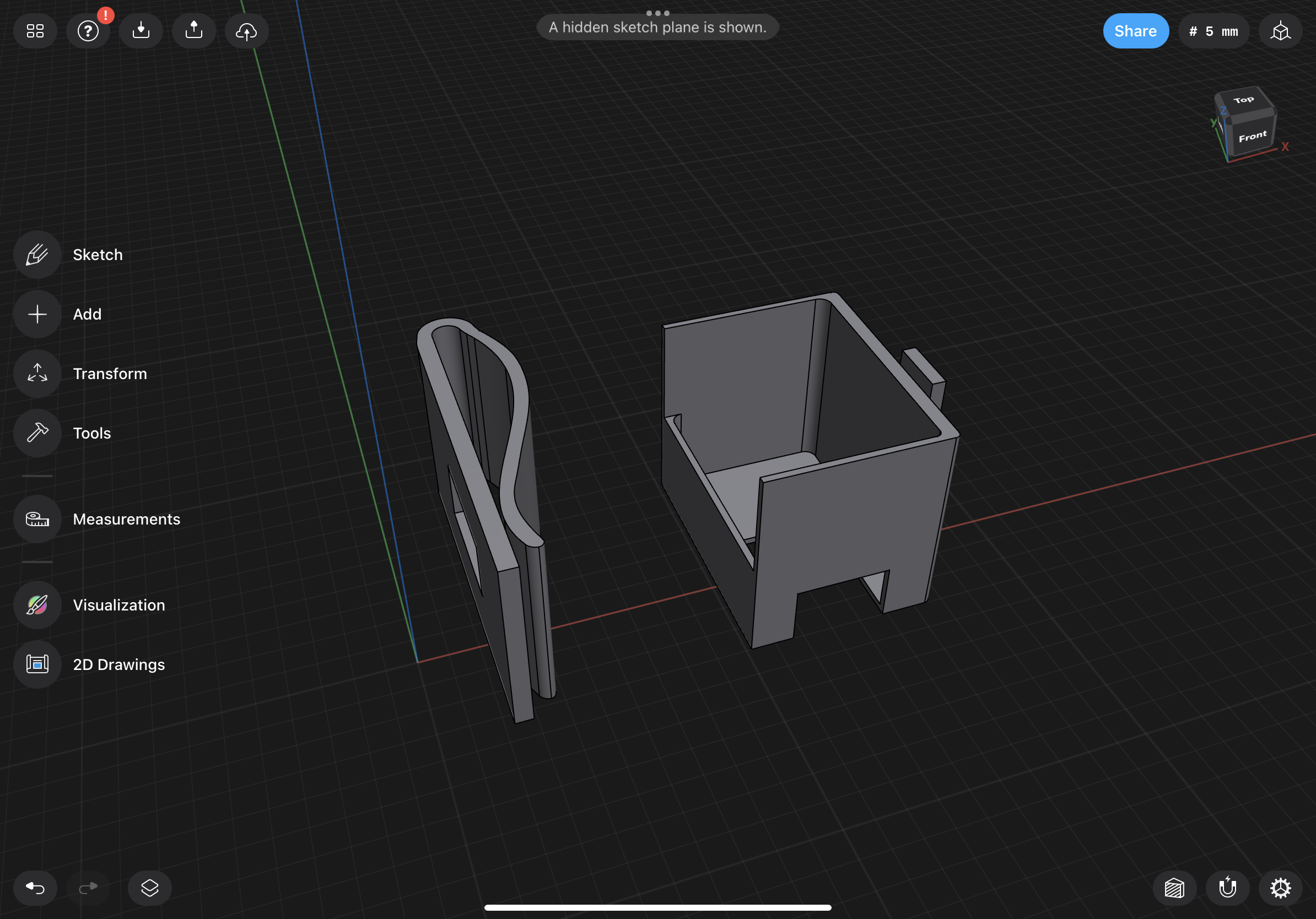
Task: Open the items layers panel
Action: click(149, 888)
